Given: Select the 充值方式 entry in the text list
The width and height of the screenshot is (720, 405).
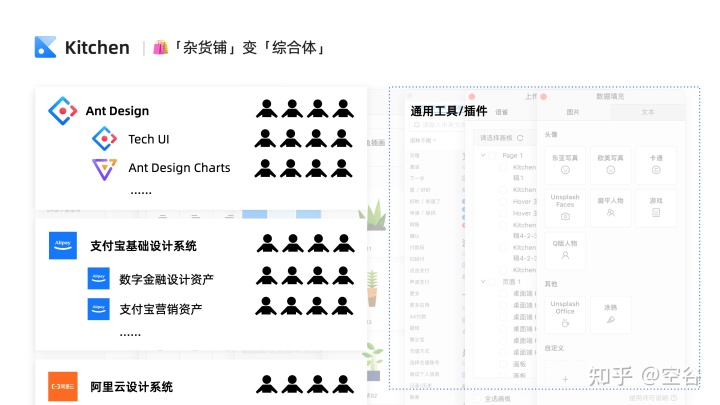Looking at the screenshot, I should click(x=419, y=351).
